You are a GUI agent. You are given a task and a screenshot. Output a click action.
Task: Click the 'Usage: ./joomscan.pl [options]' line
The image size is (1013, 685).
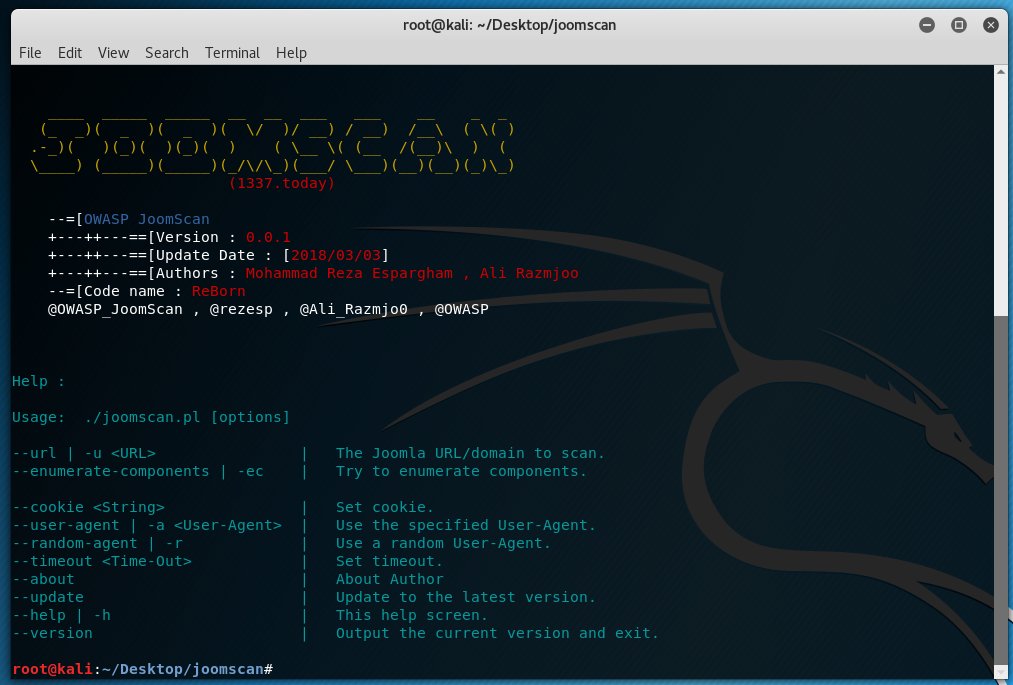[x=151, y=417]
